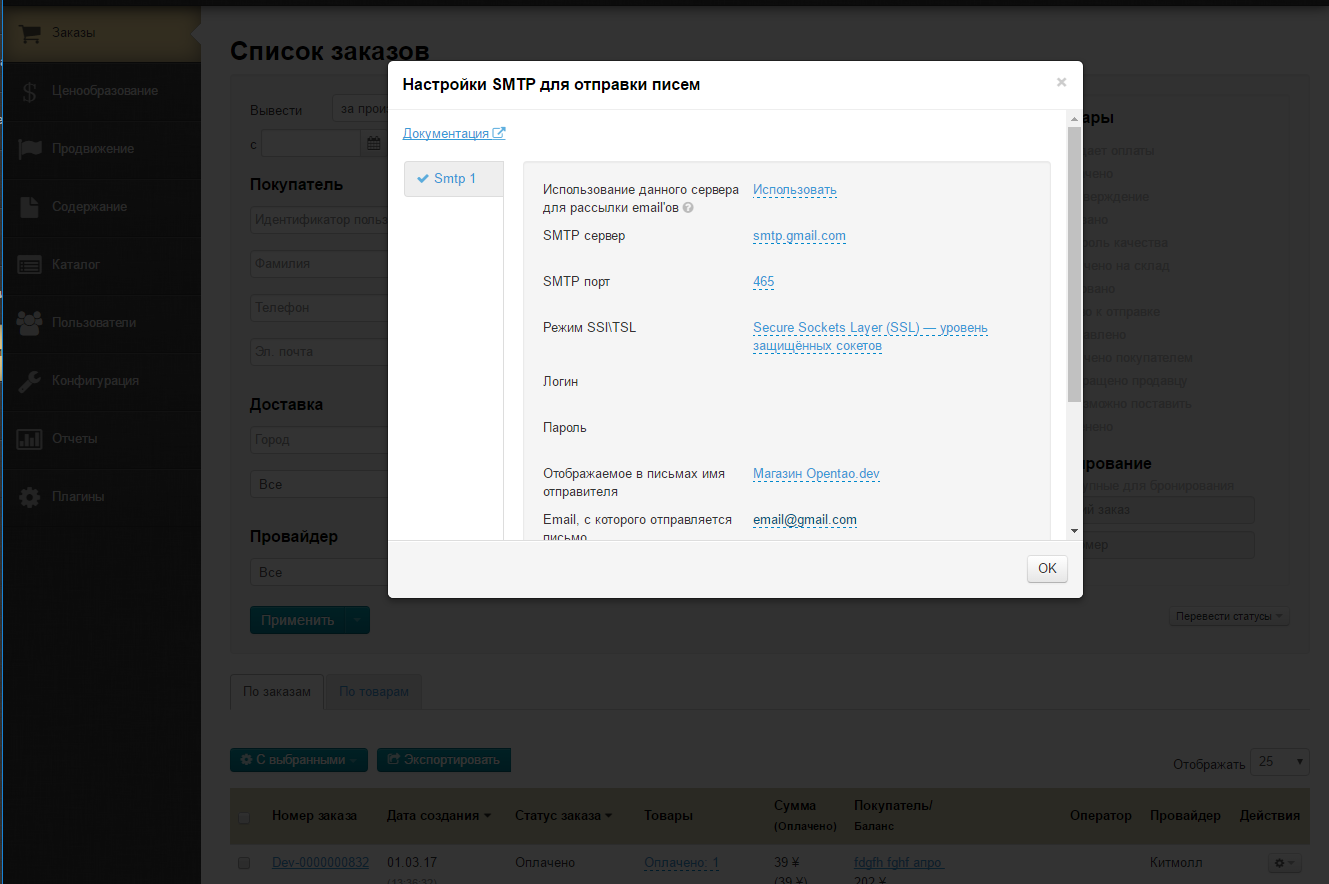The image size is (1329, 884).
Task: Open Продвижение menu item
Action: click(x=100, y=149)
